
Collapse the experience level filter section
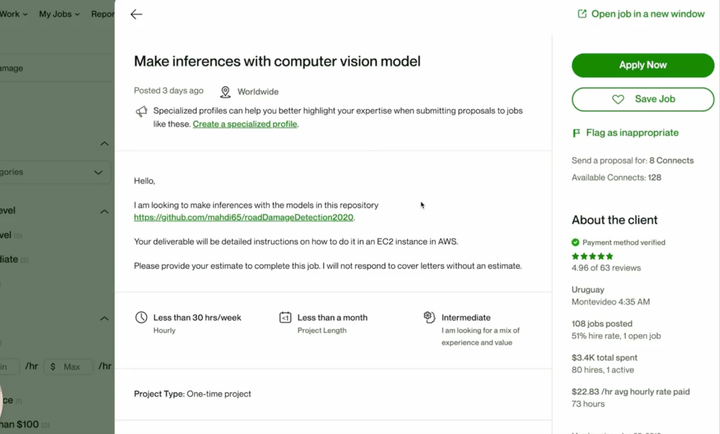[104, 211]
